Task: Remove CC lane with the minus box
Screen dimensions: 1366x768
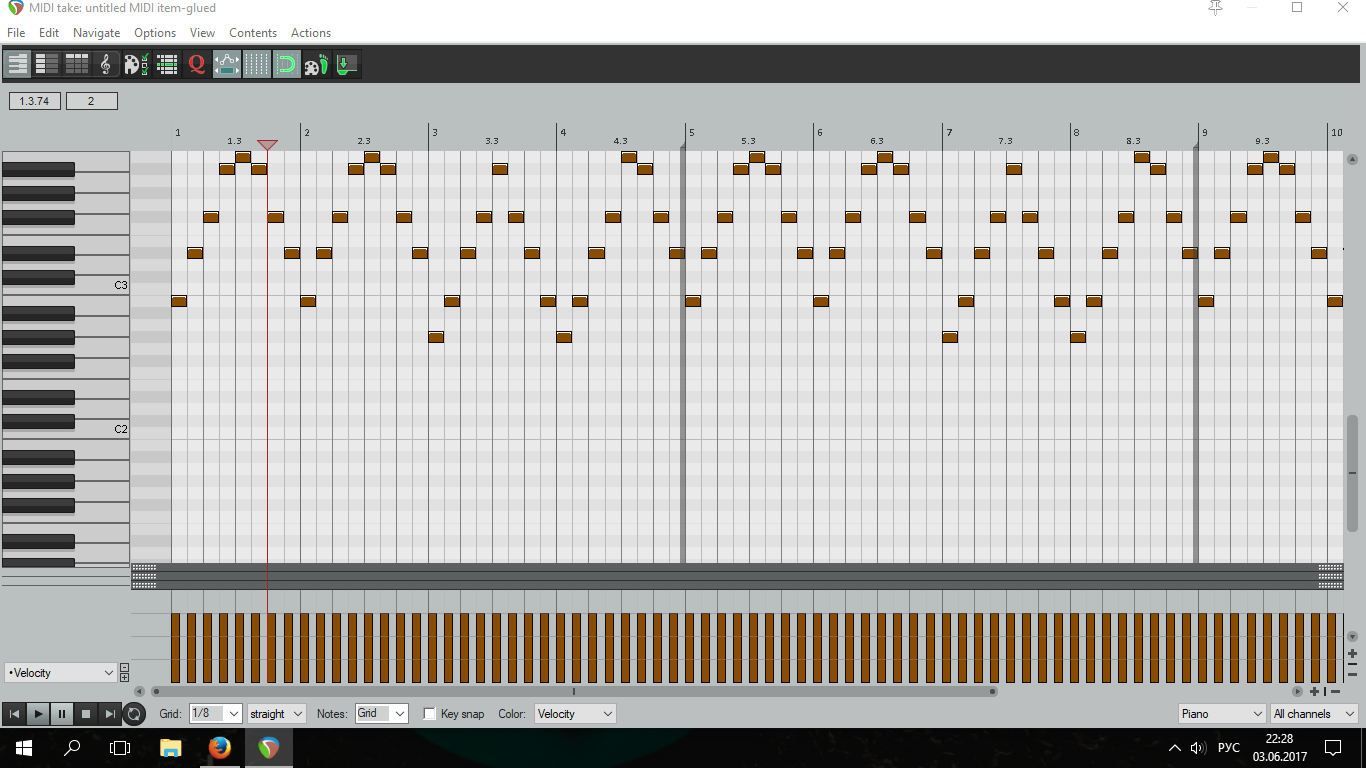Action: [124, 668]
